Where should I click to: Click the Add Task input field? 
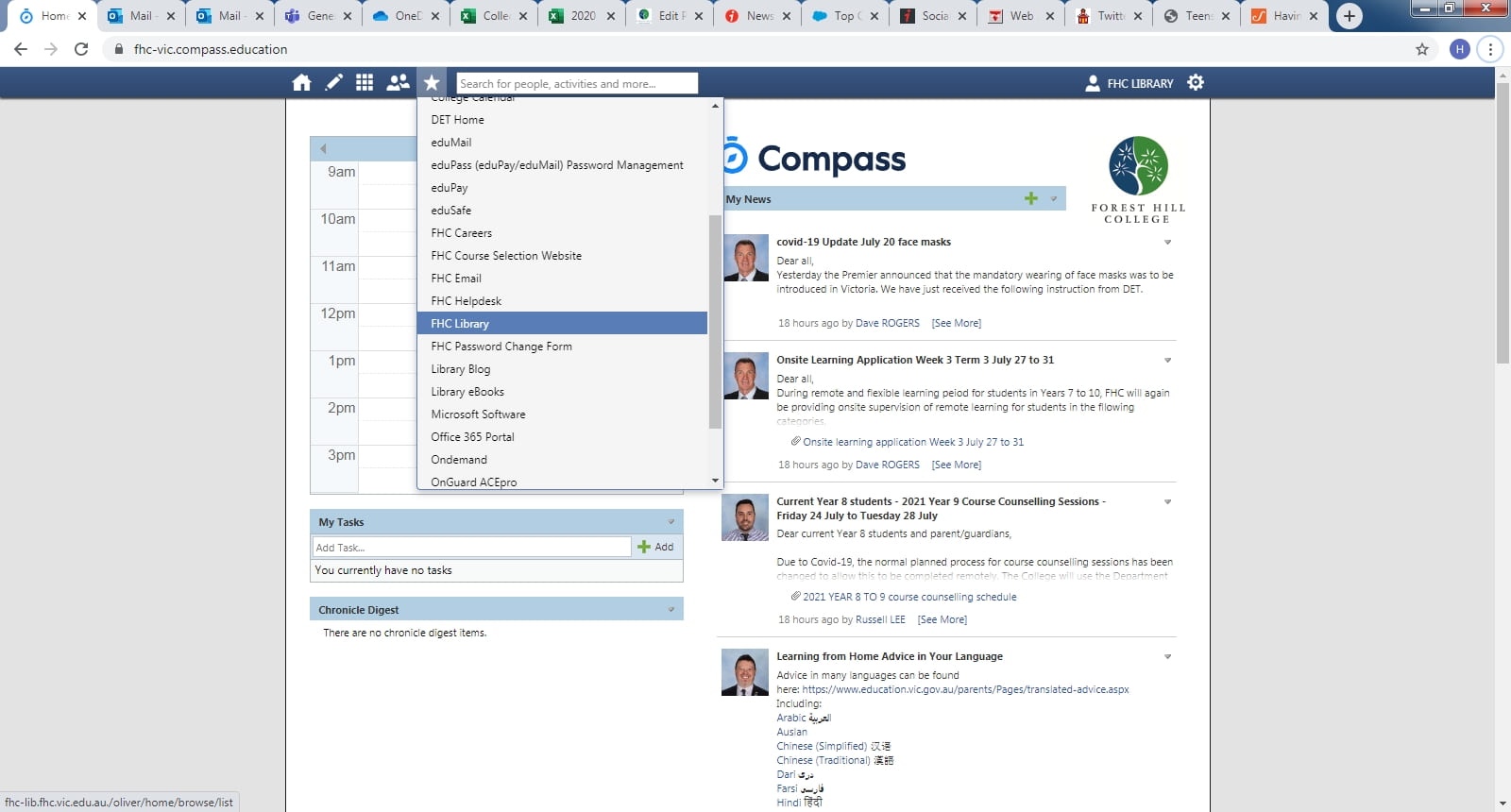pyautogui.click(x=471, y=547)
